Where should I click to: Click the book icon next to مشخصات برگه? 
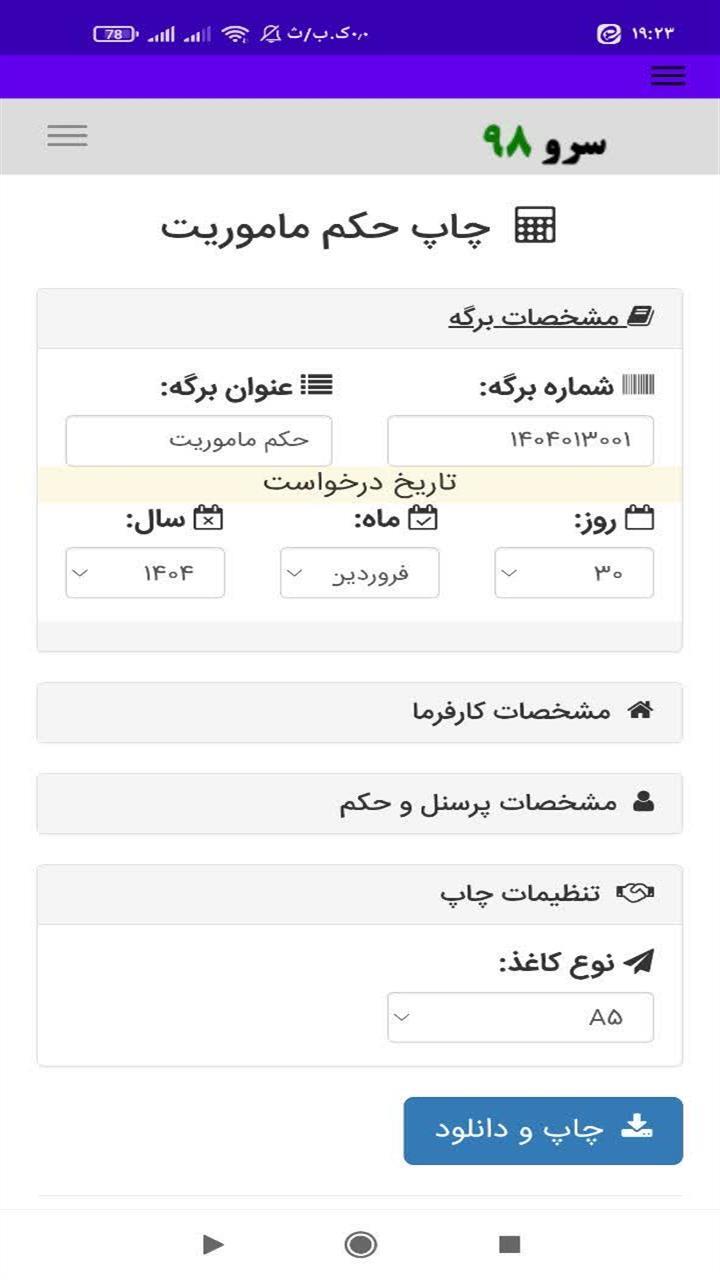click(640, 318)
